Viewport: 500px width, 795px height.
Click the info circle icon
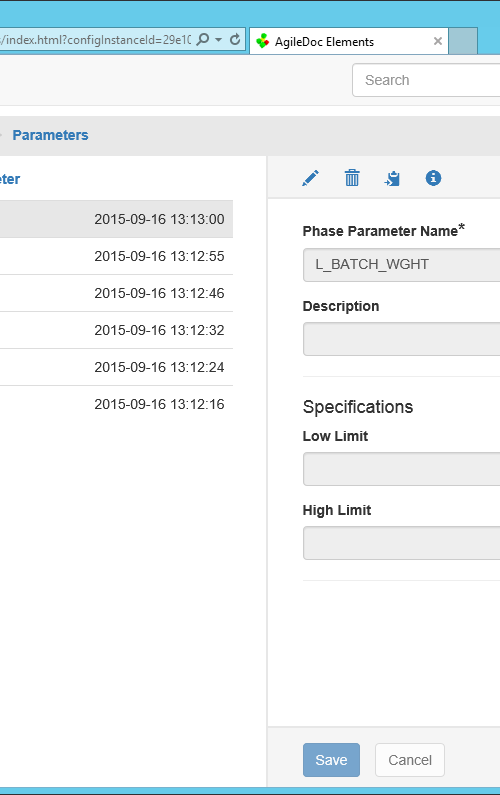pos(433,178)
